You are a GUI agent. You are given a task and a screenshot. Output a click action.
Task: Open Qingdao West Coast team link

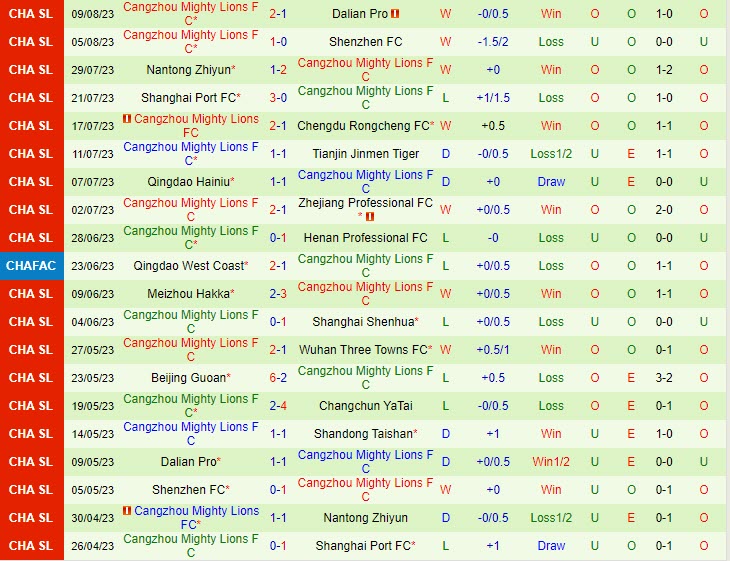pyautogui.click(x=191, y=266)
